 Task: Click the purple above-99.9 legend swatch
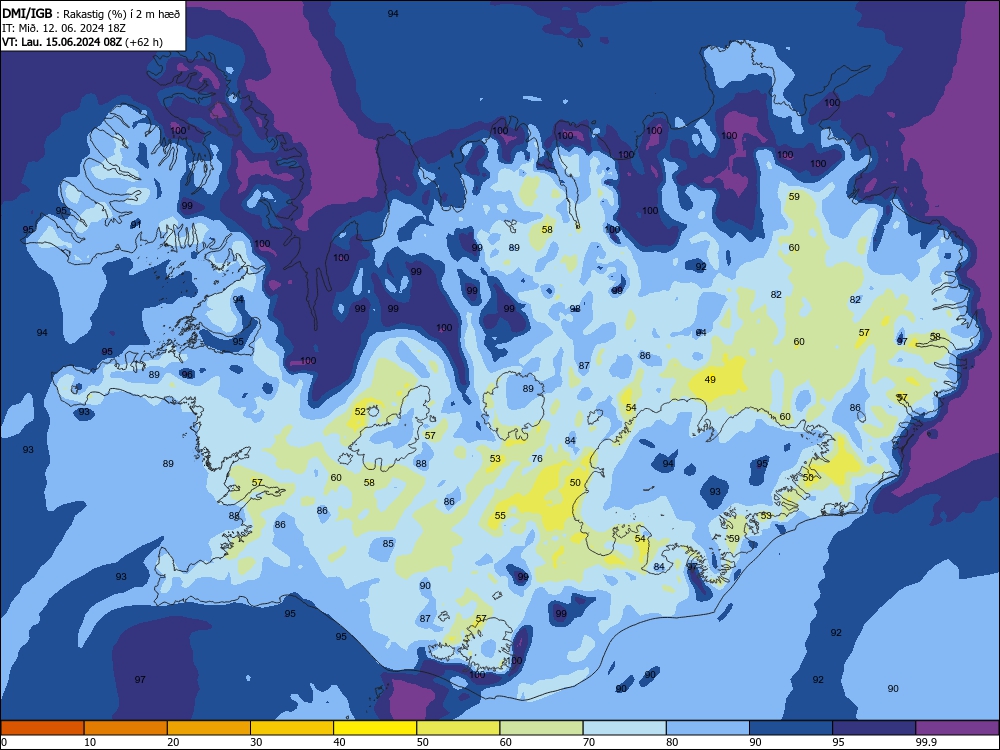point(957,728)
